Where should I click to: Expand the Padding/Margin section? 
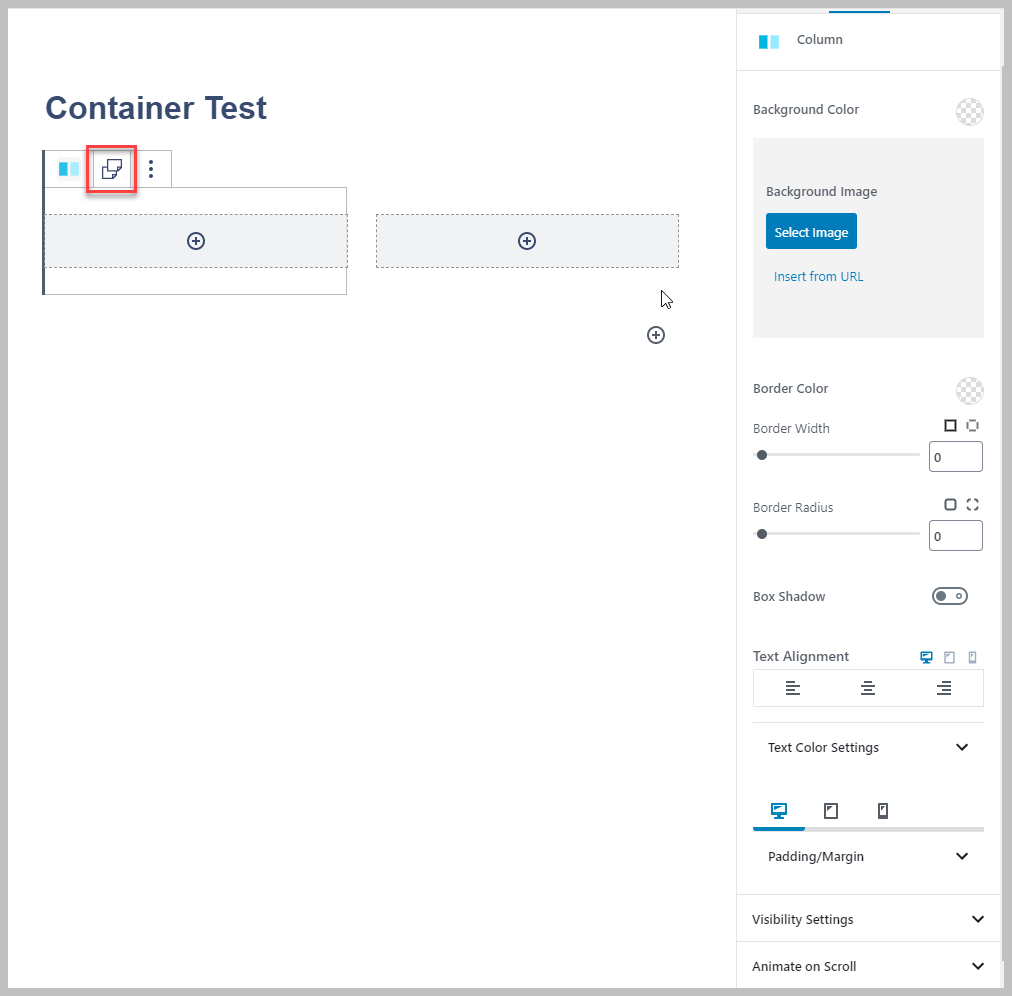[x=866, y=856]
